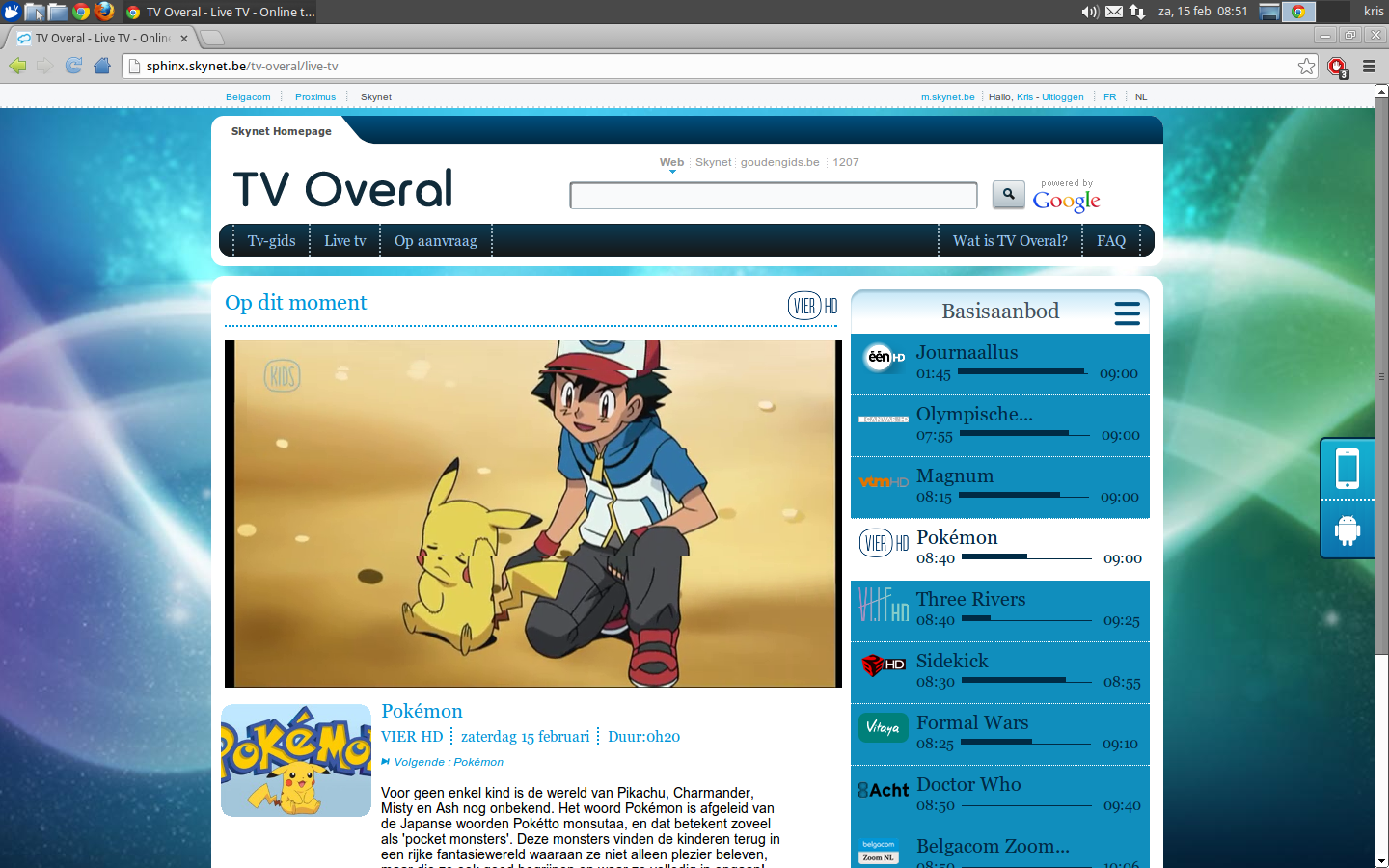1389x868 pixels.
Task: Open file manager from the top panel
Action: 58,12
